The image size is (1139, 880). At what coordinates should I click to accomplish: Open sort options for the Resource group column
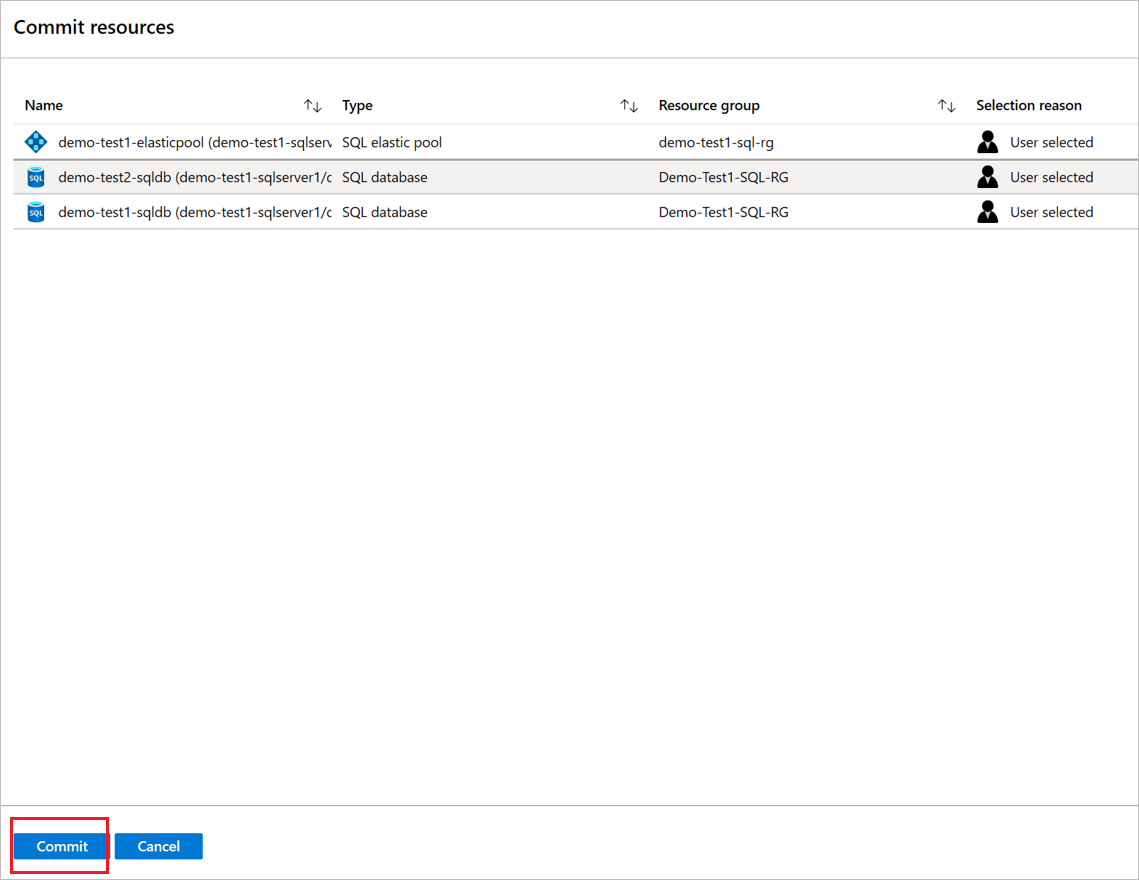[946, 105]
